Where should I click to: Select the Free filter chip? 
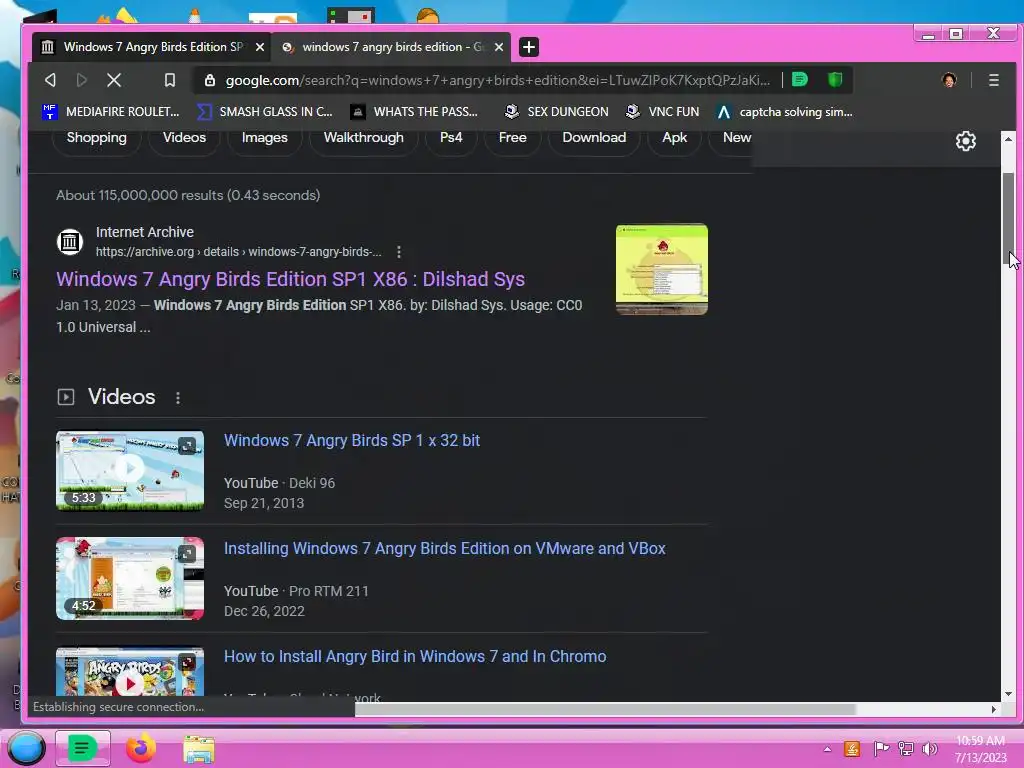pos(513,137)
